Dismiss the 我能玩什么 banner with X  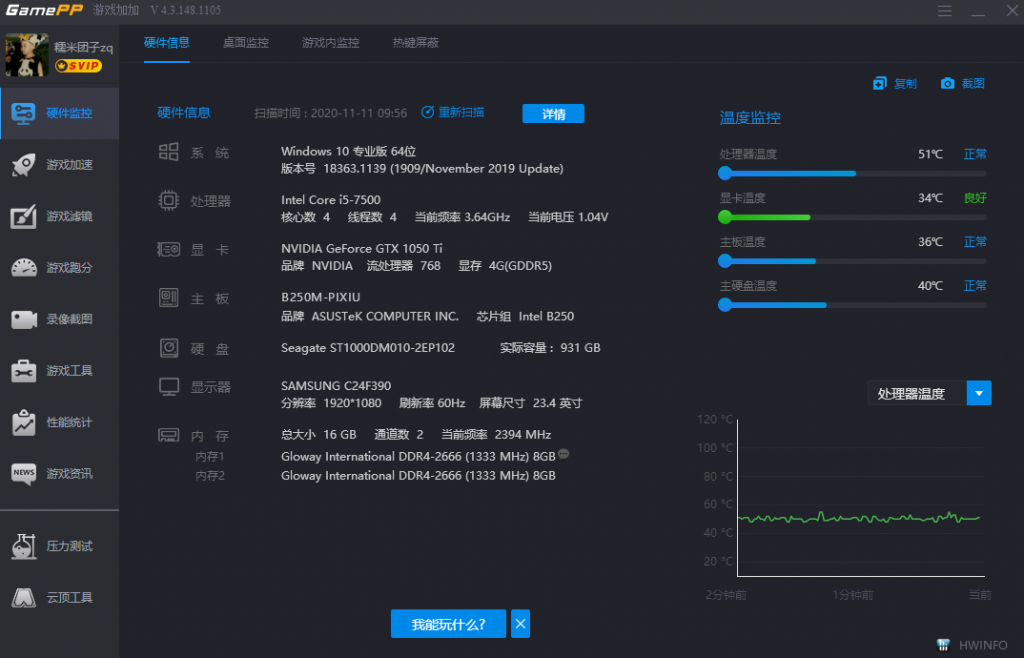pyautogui.click(x=520, y=624)
